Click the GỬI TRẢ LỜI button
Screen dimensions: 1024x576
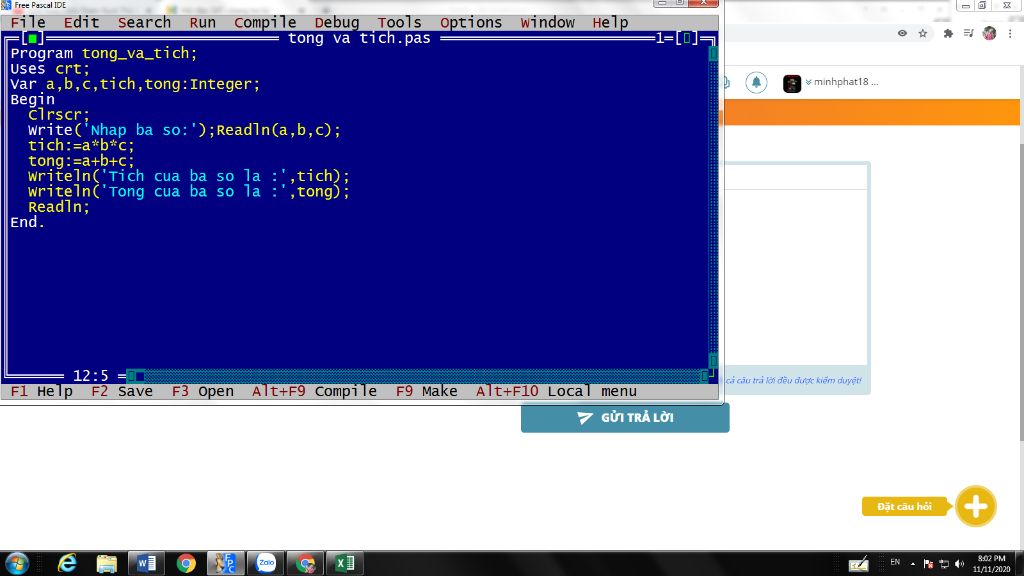625,417
